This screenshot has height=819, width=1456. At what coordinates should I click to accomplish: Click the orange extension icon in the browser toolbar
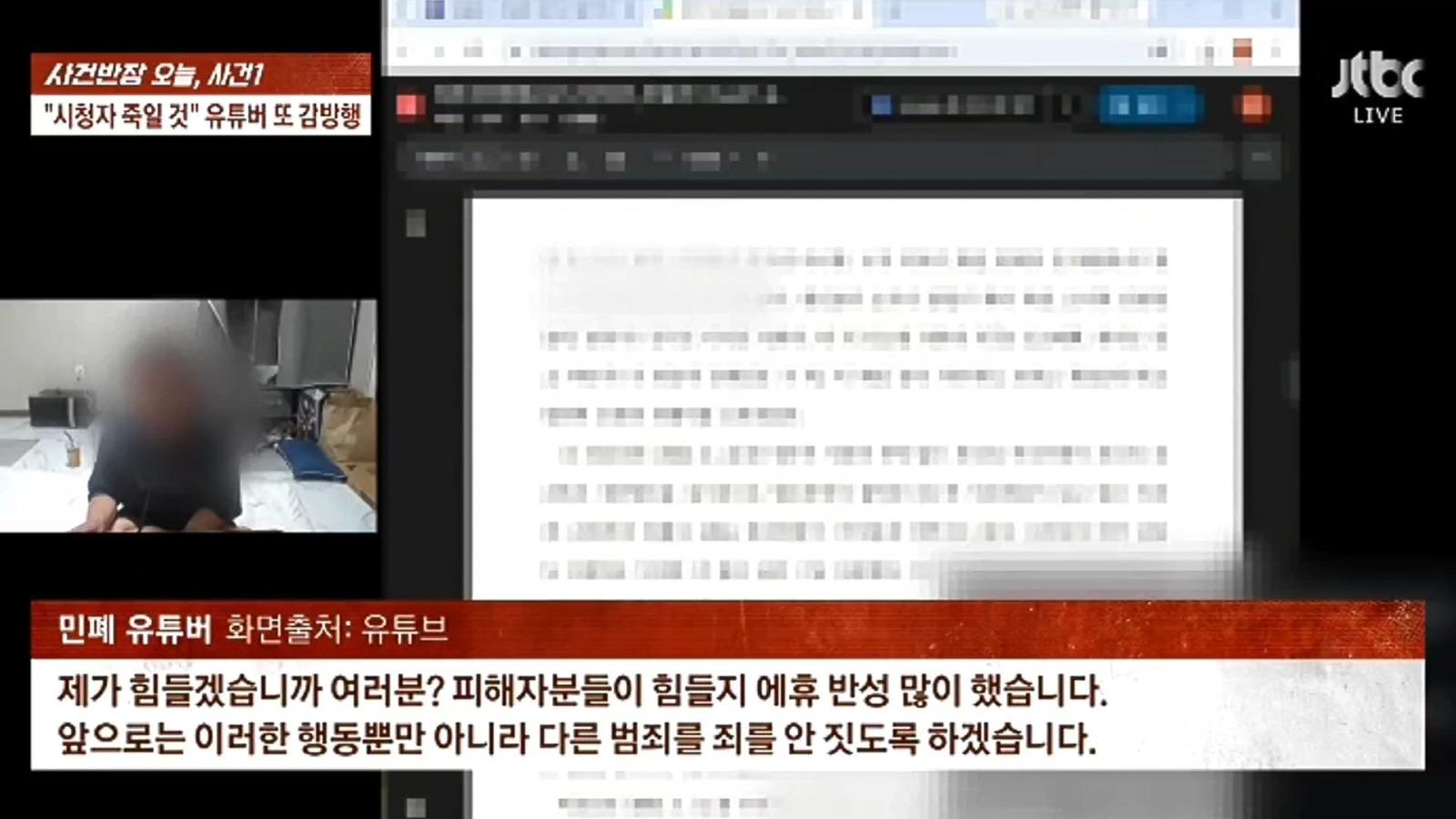click(x=1242, y=50)
